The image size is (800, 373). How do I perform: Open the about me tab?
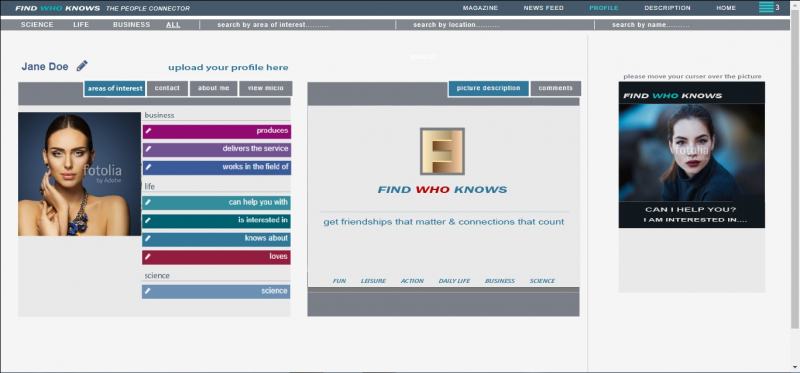tap(213, 88)
